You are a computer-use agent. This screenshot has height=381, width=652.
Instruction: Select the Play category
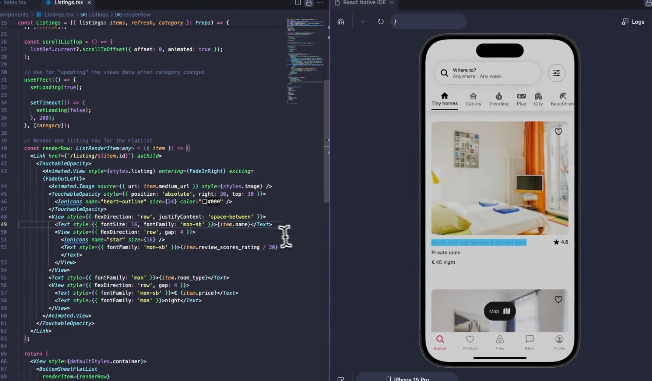[x=521, y=100]
